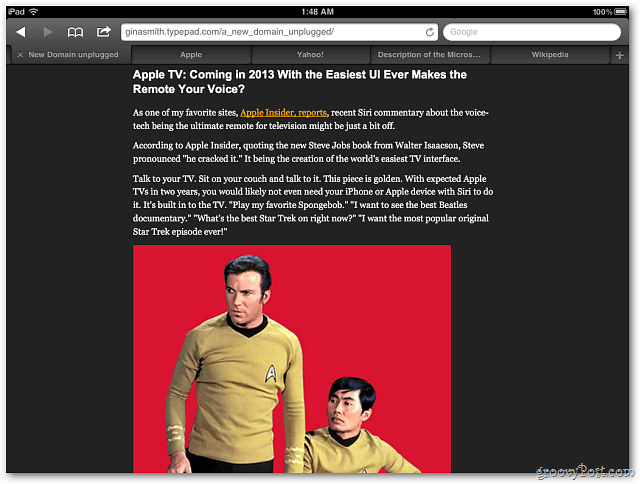
Task: Tap the Apple TV article headline
Action: [x=300, y=82]
